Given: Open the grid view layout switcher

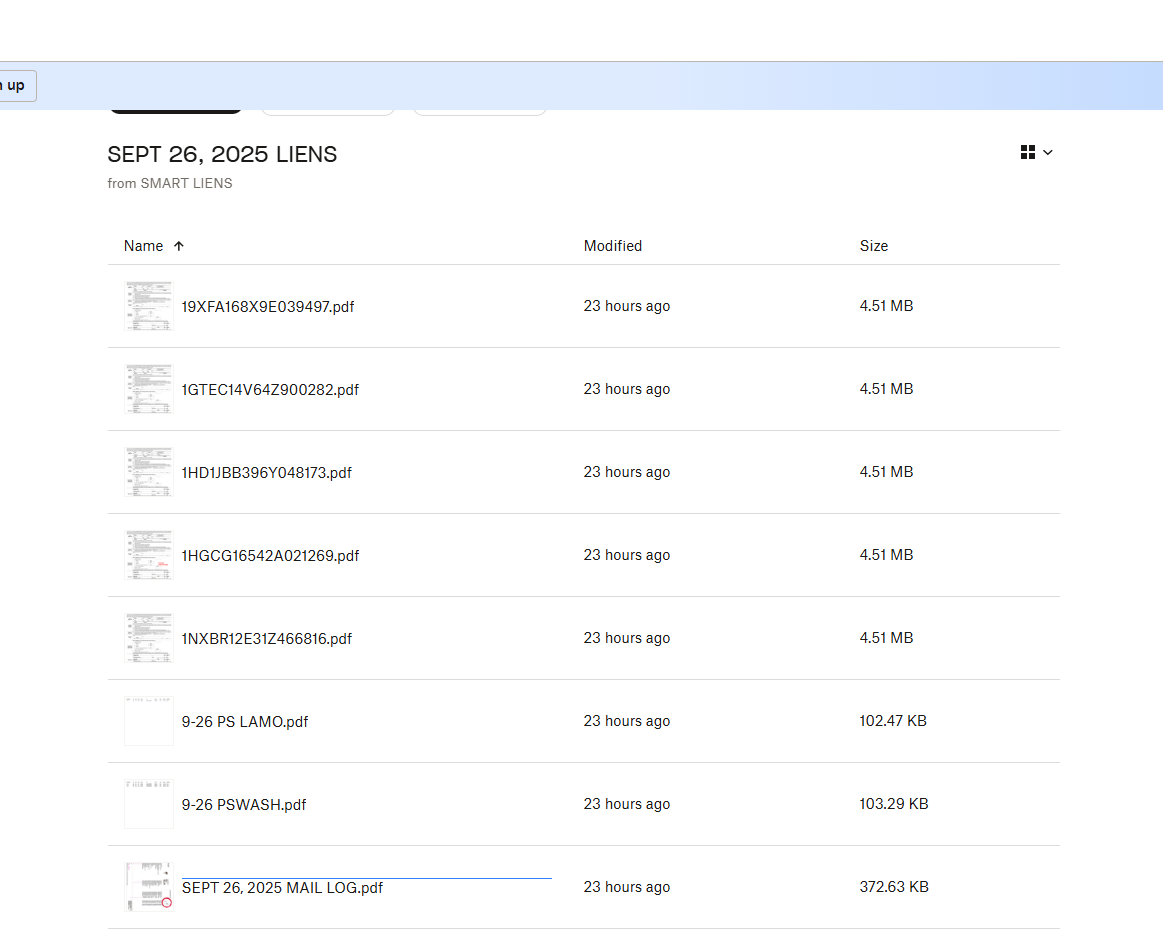Looking at the screenshot, I should tap(1027, 153).
